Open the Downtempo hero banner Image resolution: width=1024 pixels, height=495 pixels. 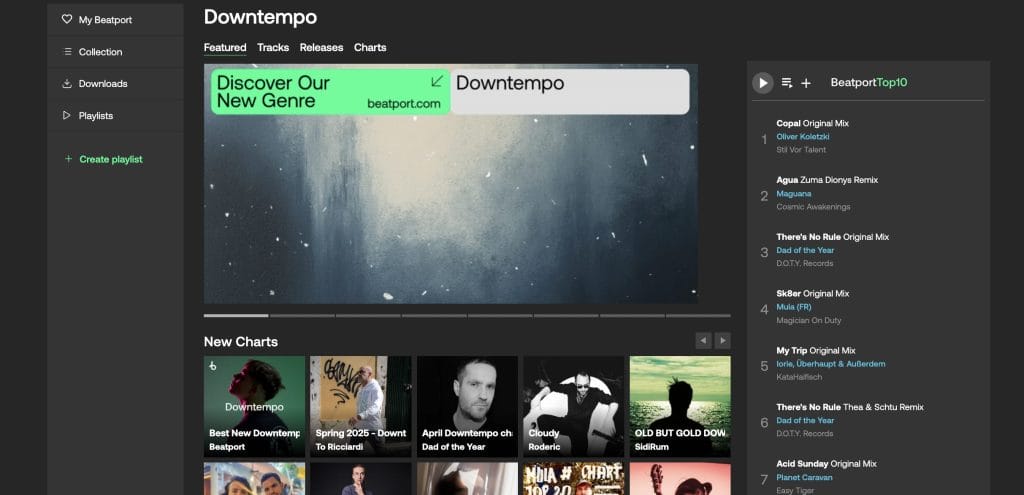(x=451, y=184)
